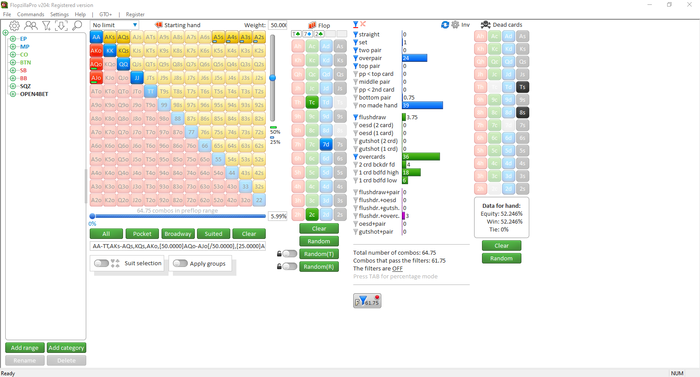Open the gear icon next to Inv
This screenshot has width=700, height=377.
[x=455, y=25]
